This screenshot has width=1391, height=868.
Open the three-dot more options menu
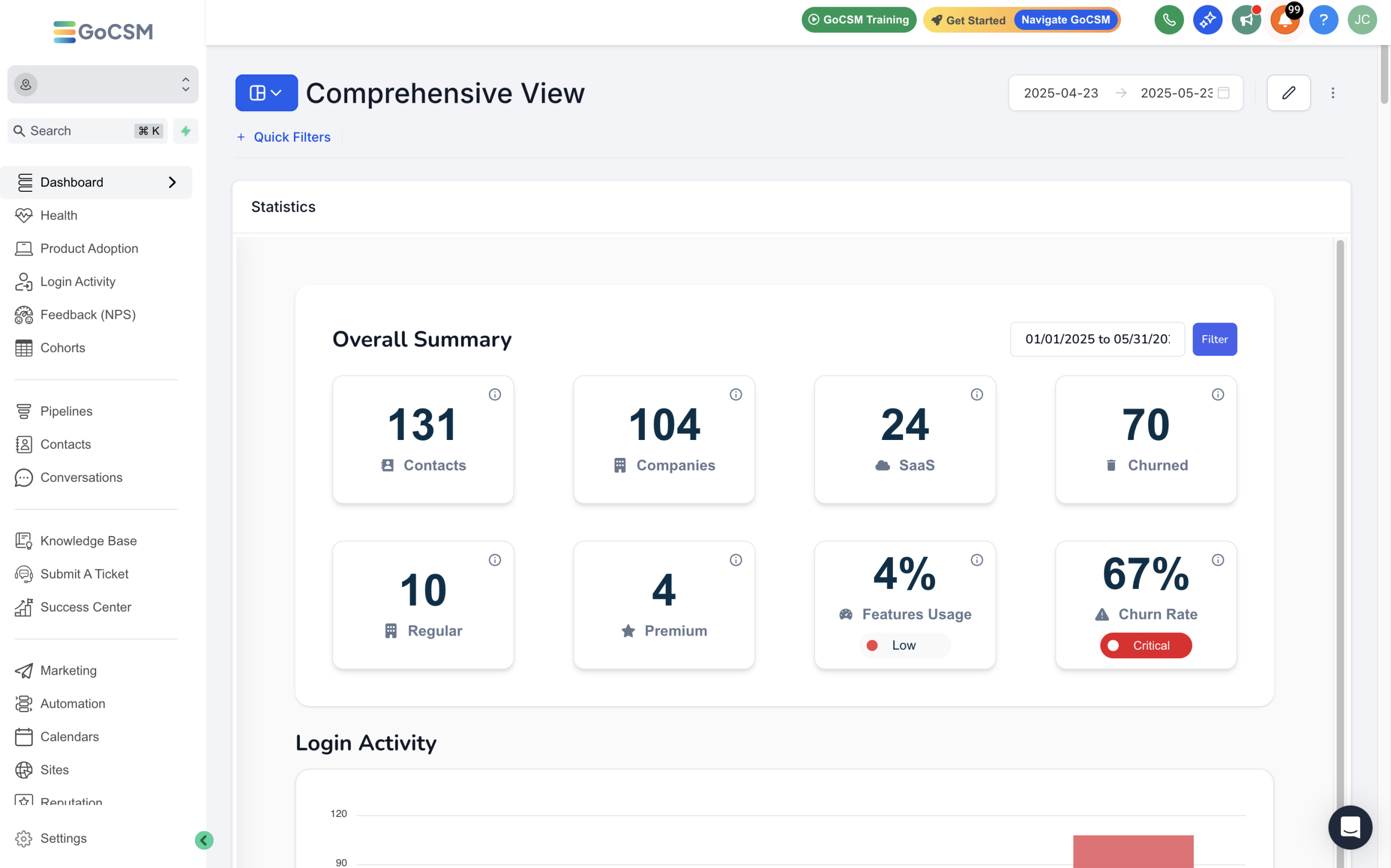tap(1332, 92)
